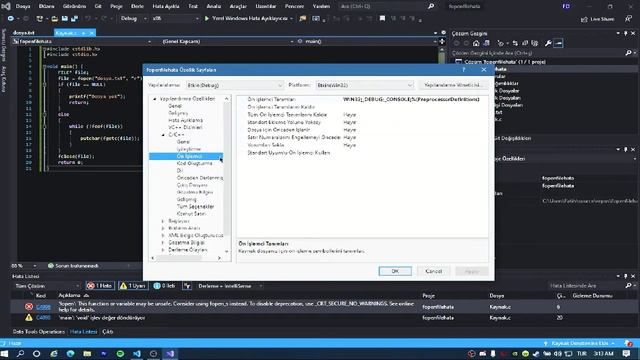
Task: Click the Ön İşlemci Tanımları property value
Action: pyautogui.click(x=411, y=99)
